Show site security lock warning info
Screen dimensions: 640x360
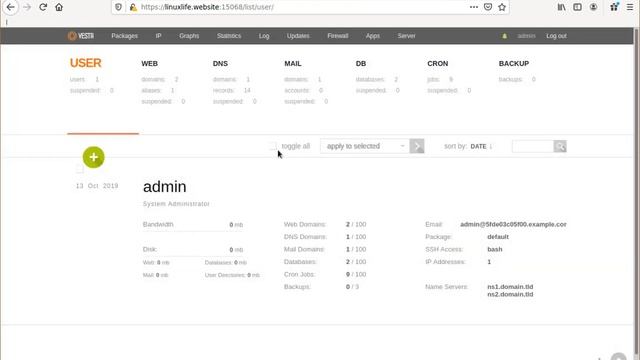click(x=133, y=7)
